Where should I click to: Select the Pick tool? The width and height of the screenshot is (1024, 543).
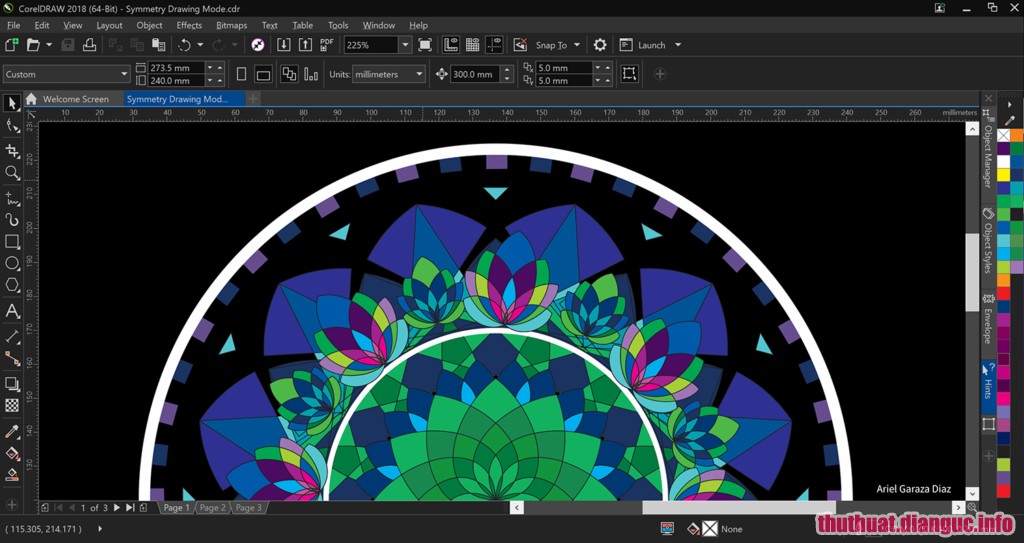12,103
